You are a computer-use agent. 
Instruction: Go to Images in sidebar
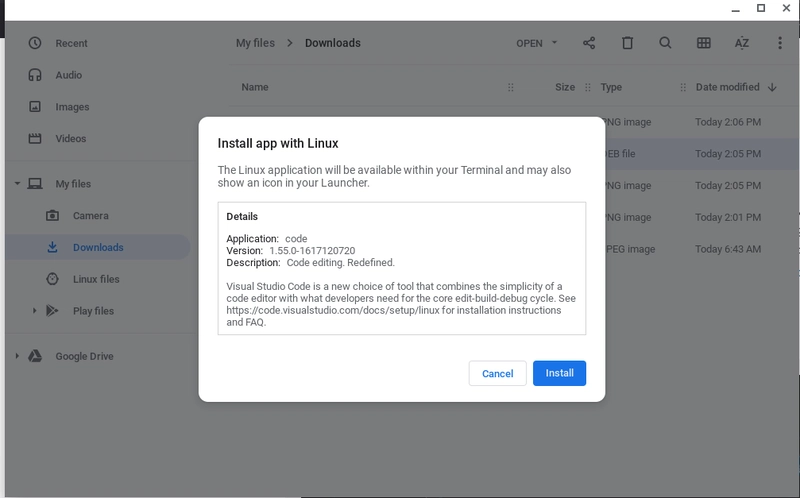point(72,107)
